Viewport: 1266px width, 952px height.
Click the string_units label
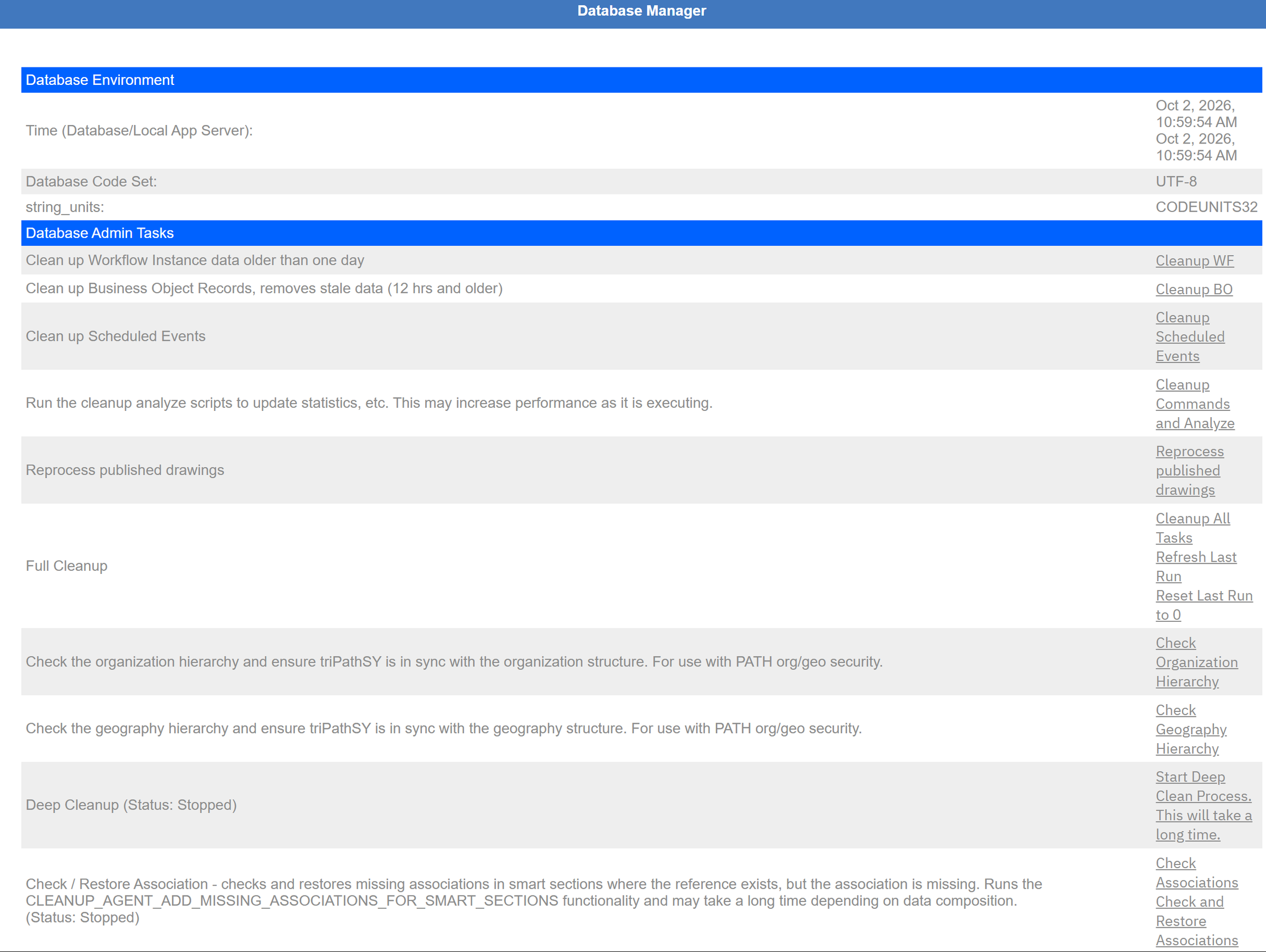click(65, 207)
